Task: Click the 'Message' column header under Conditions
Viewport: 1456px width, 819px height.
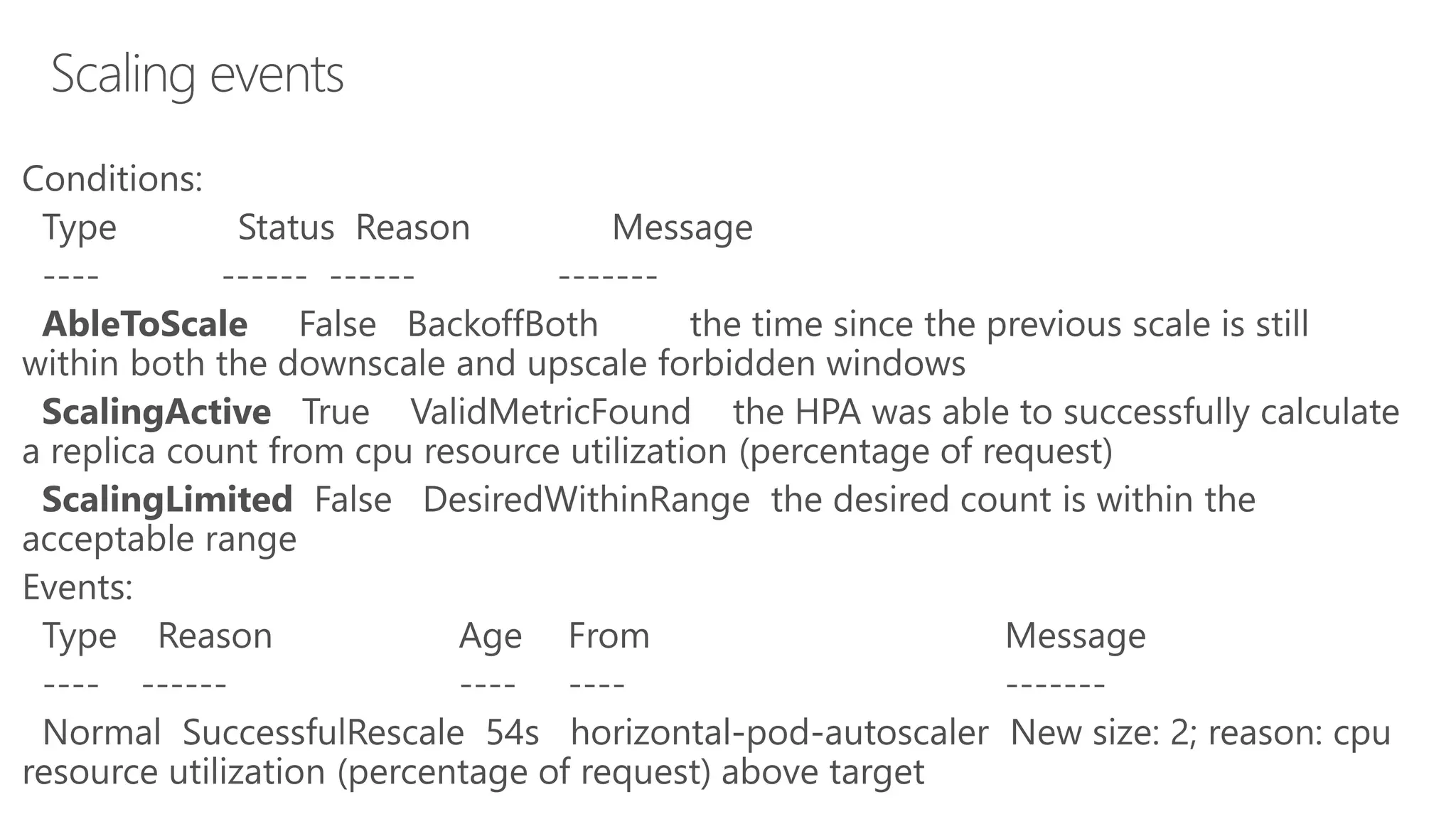Action: coord(682,228)
